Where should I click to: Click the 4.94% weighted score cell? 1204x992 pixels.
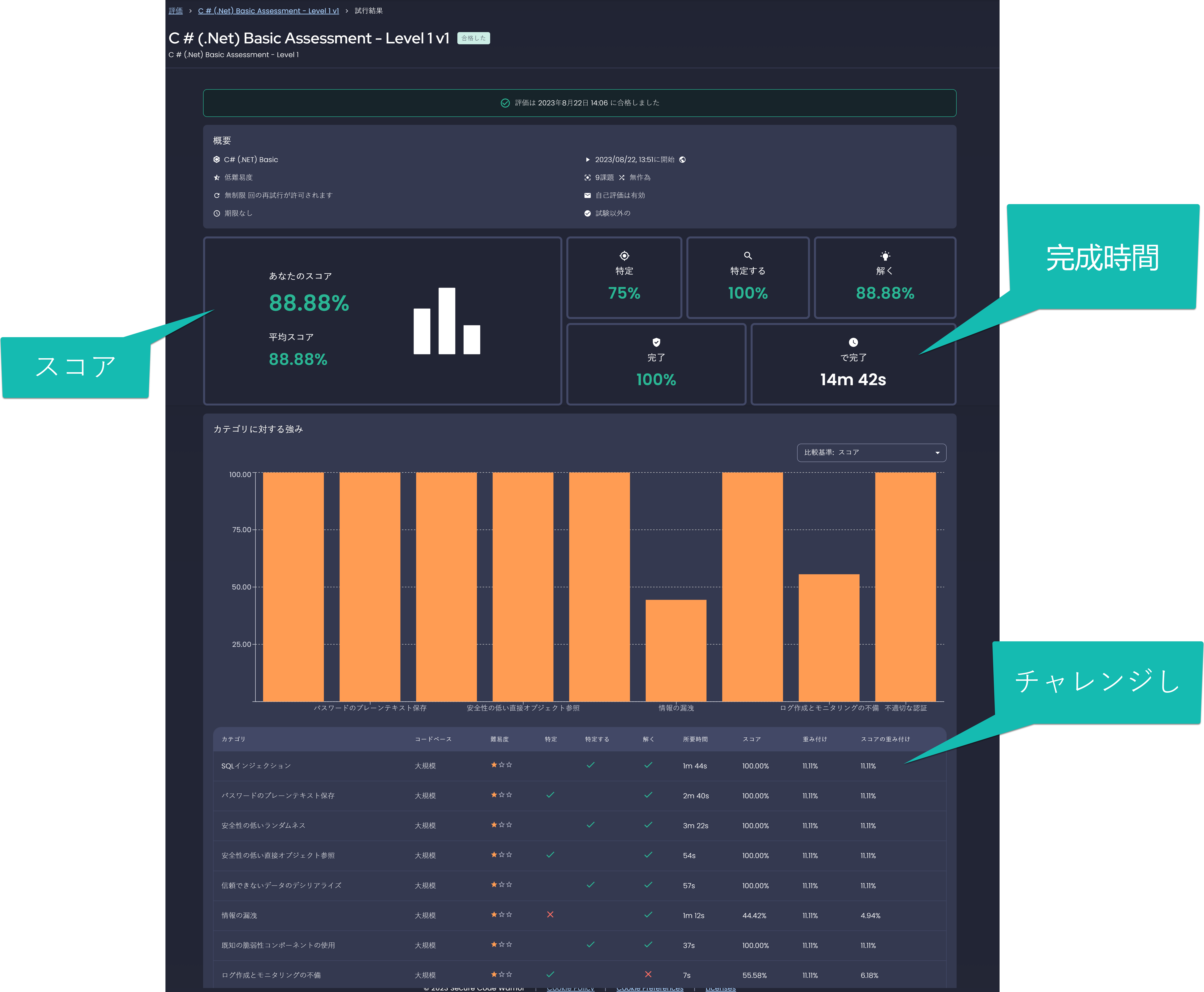click(870, 915)
